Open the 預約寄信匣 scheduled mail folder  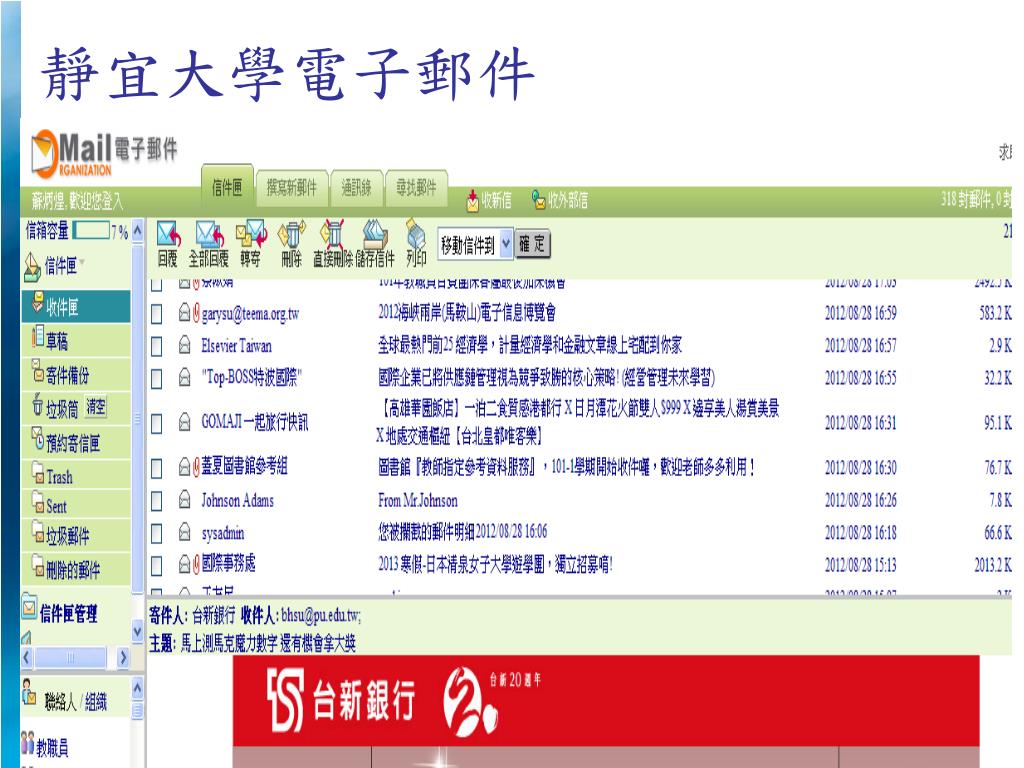pos(76,442)
